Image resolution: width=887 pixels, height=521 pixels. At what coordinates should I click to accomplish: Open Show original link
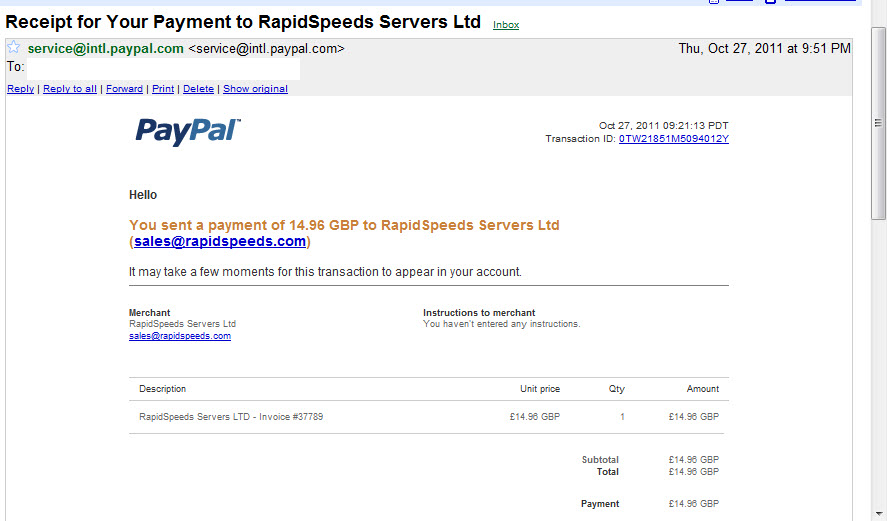click(x=255, y=89)
